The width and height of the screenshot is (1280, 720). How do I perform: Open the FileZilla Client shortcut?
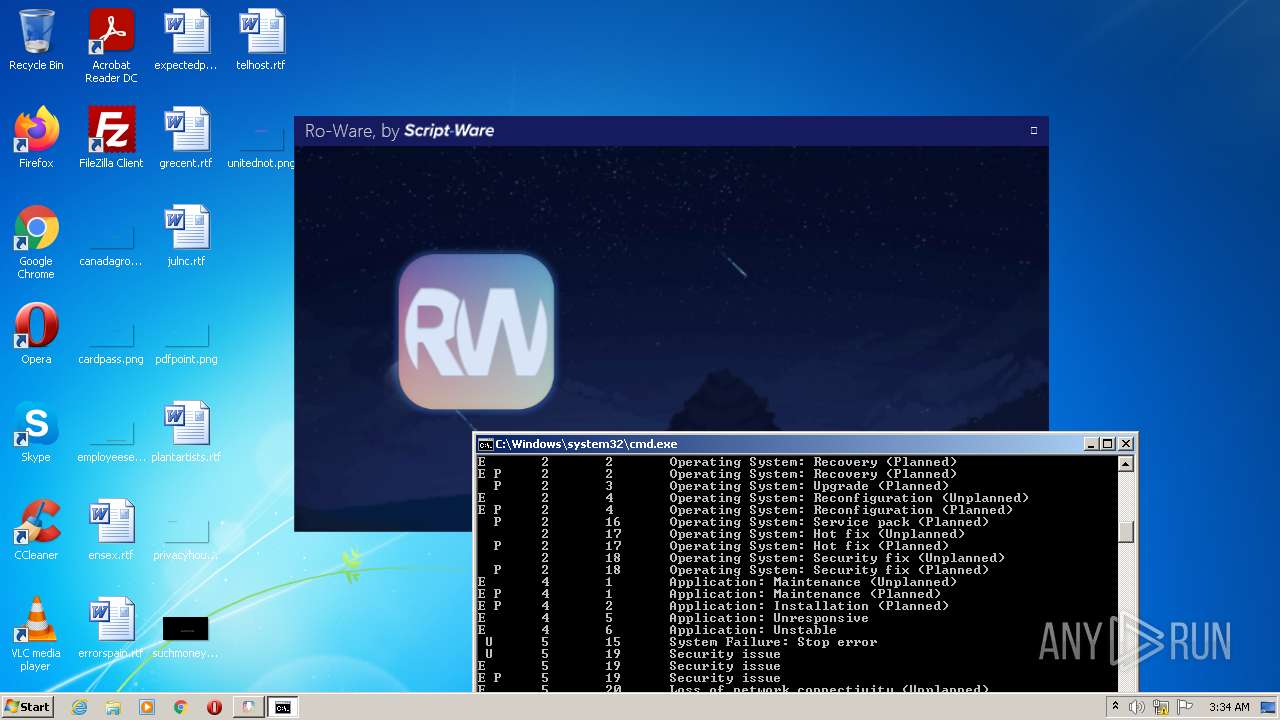tap(111, 138)
